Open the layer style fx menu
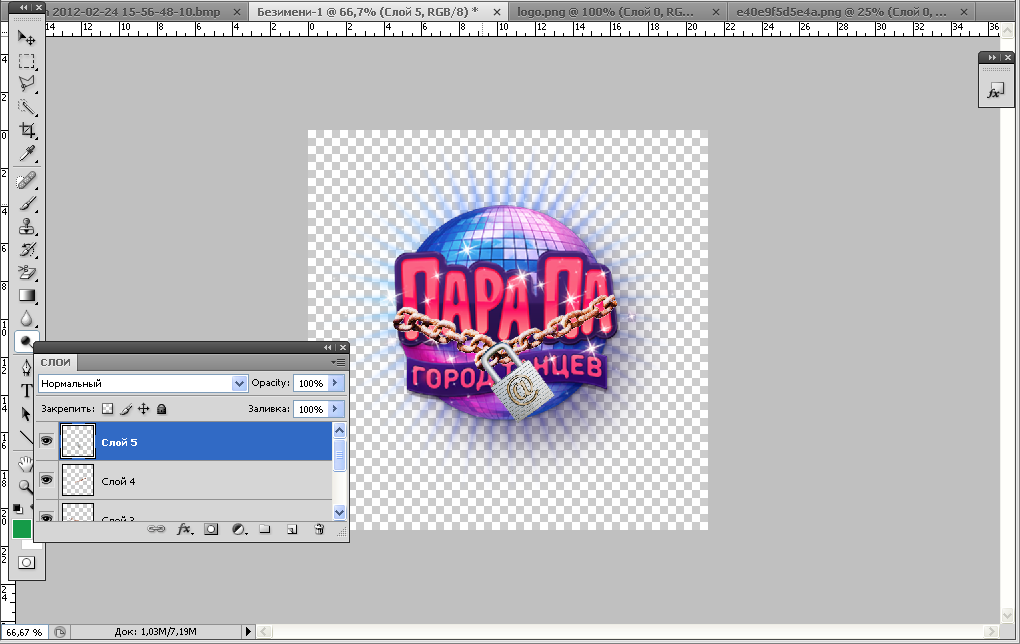 coord(185,530)
